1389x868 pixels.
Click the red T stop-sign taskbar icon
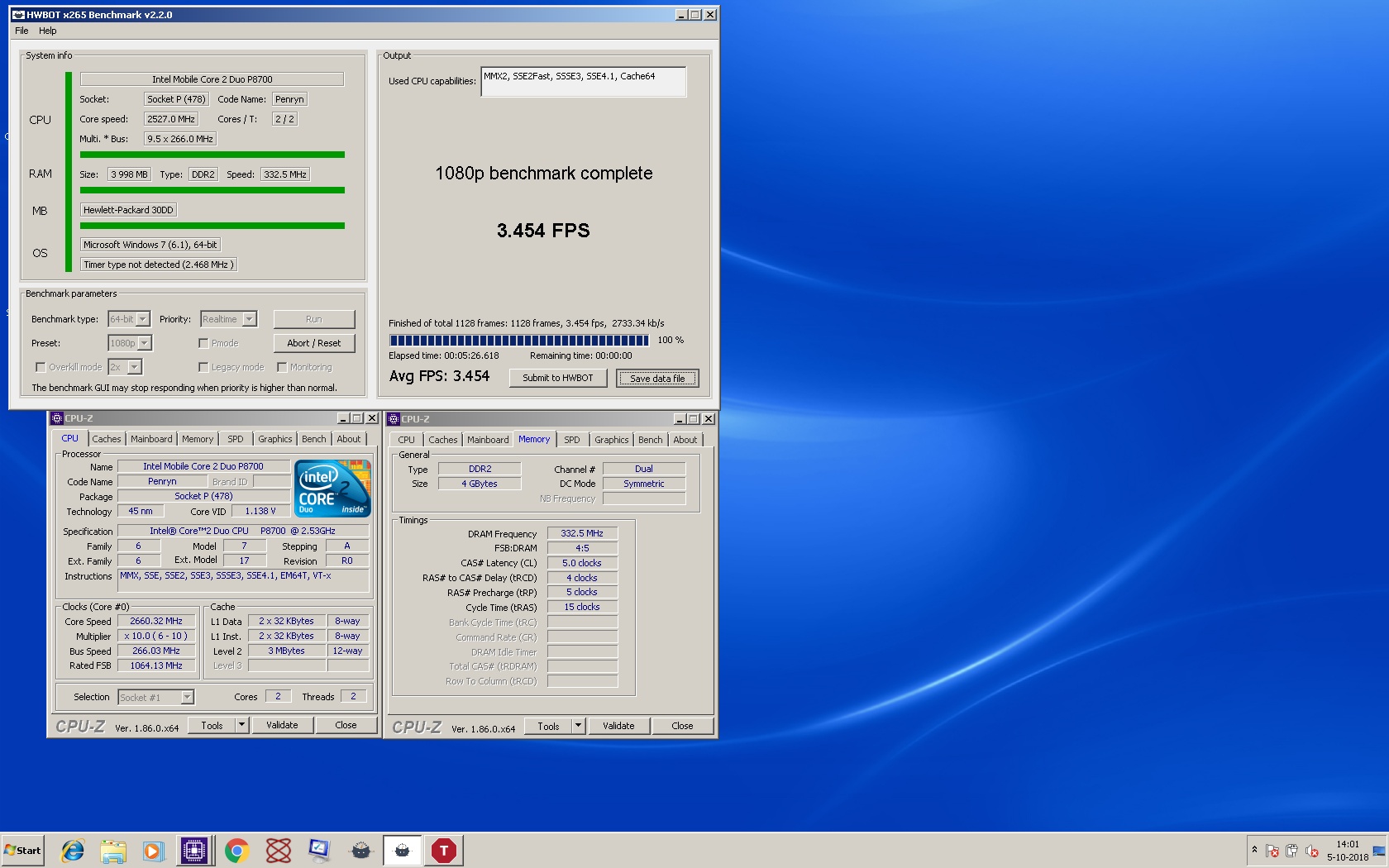[x=444, y=850]
